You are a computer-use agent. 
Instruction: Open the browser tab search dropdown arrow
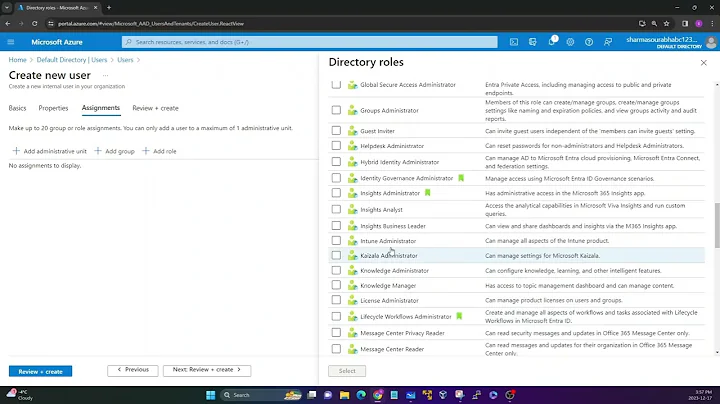[x=7, y=8]
